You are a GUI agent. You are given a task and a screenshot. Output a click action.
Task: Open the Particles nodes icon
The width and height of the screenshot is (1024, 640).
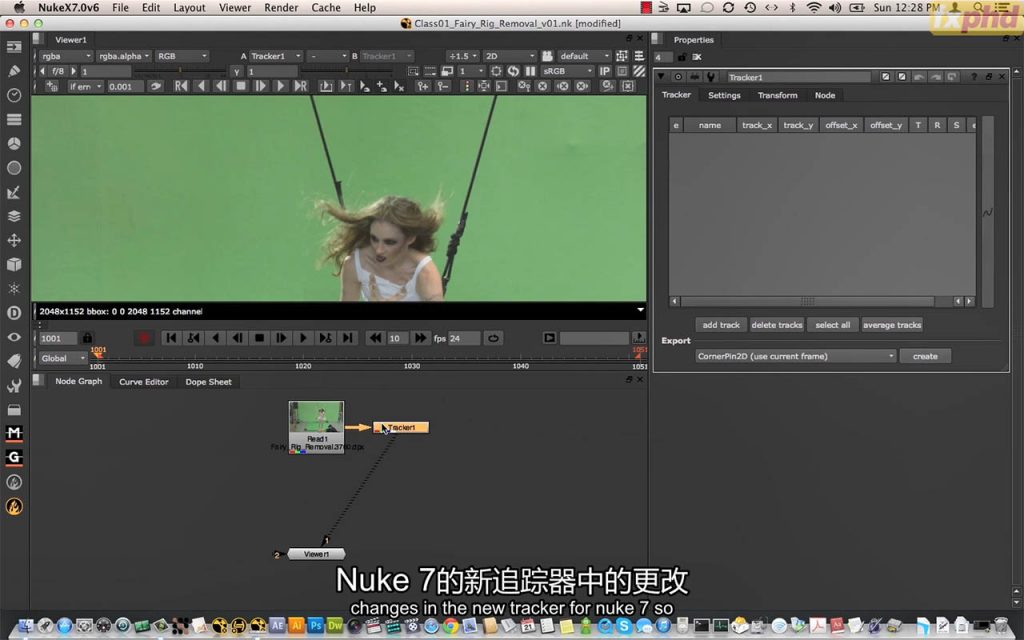(x=14, y=289)
